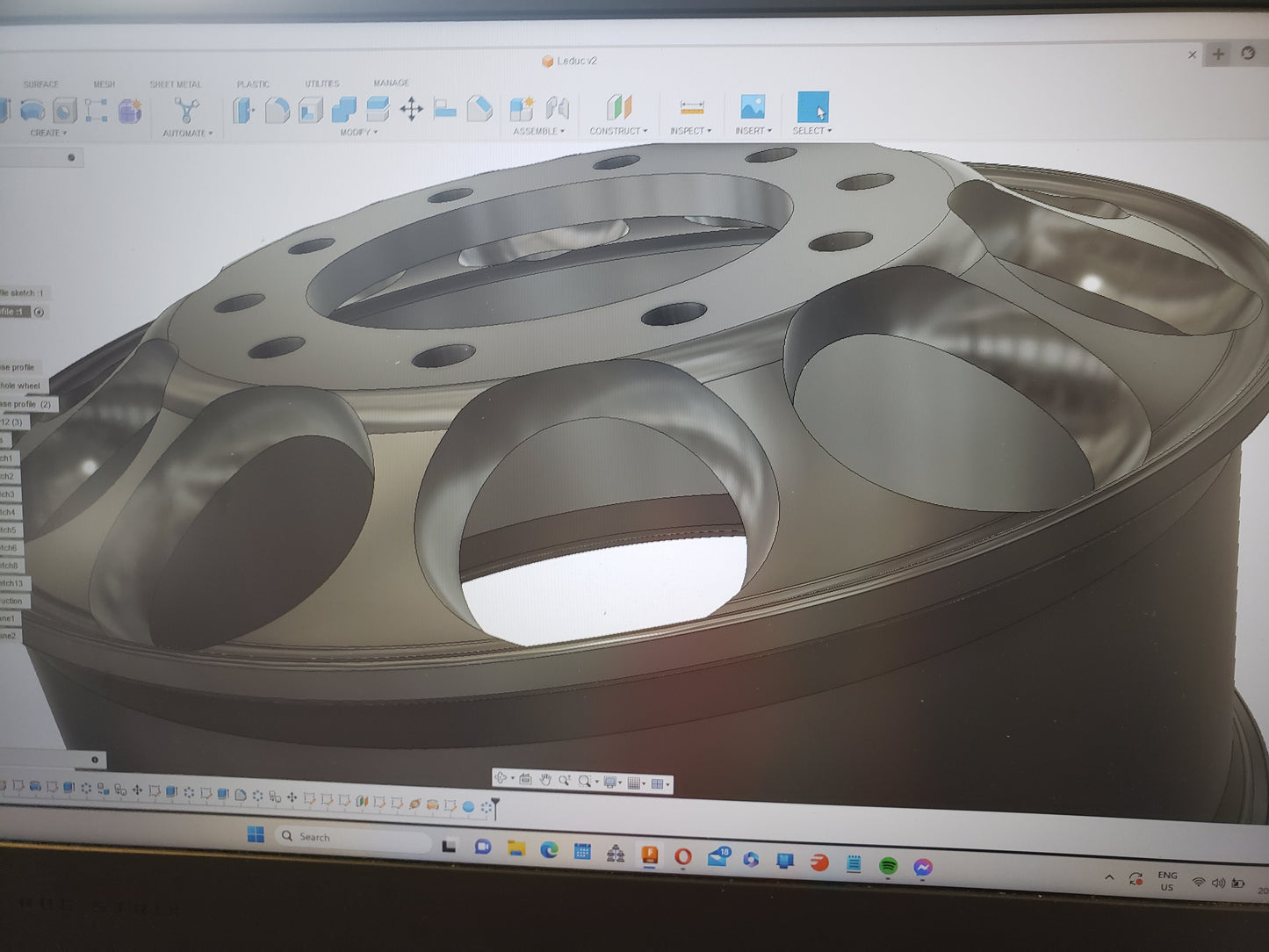Open the MODIFY dropdown menu
This screenshot has width=1269, height=952.
click(x=358, y=133)
